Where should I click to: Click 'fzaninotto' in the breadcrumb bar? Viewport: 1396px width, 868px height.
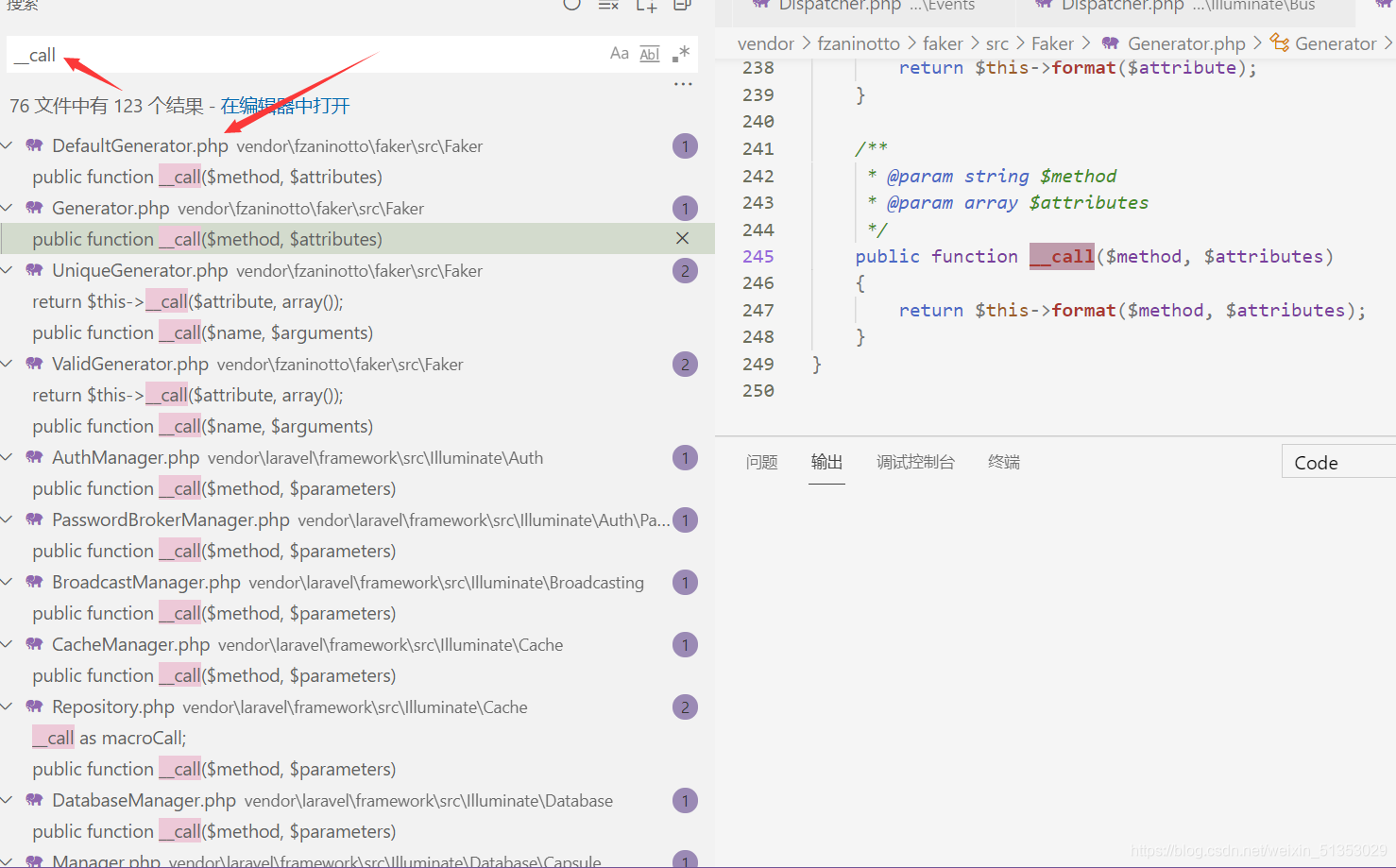pyautogui.click(x=858, y=43)
